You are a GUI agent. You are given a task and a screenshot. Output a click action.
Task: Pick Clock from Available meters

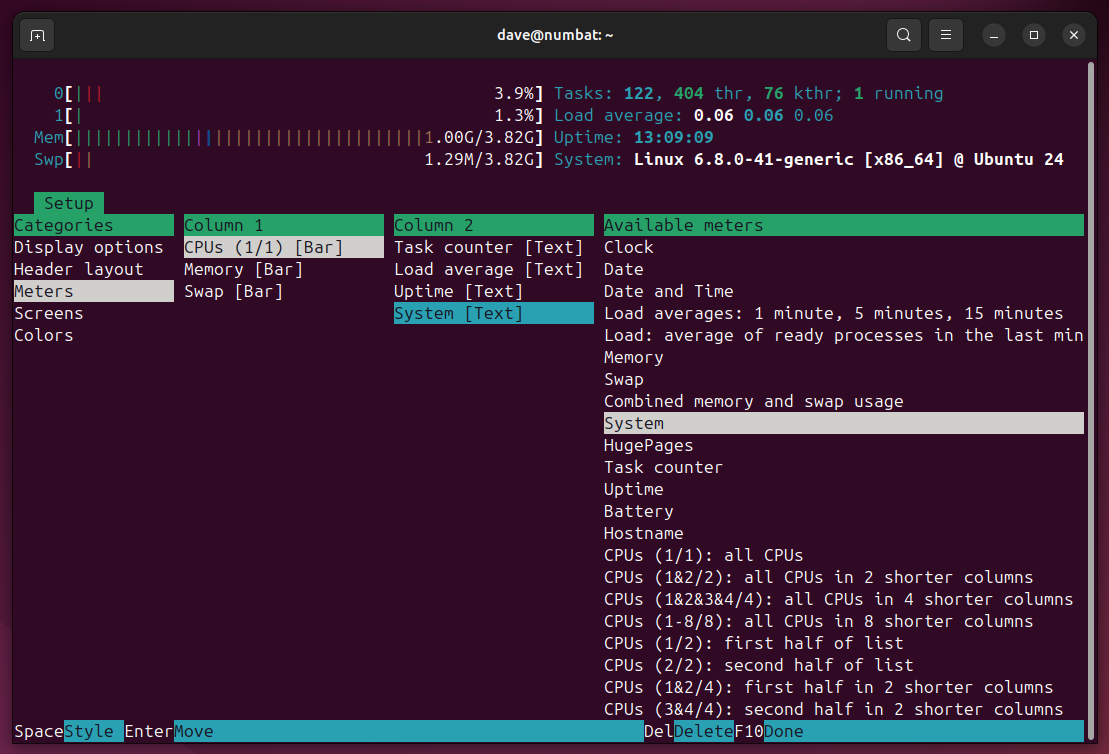(628, 247)
